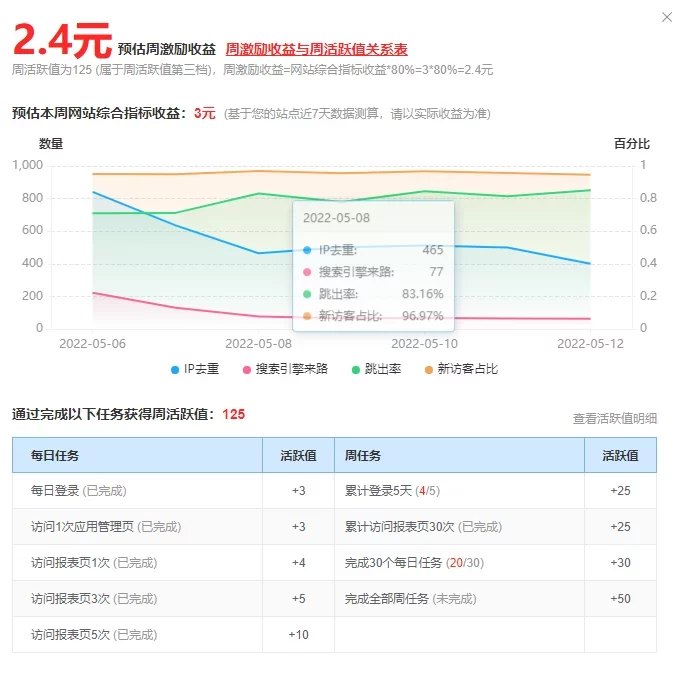The image size is (673, 673).
Task: Click the 2022-05-12 axis date
Action: [x=590, y=344]
